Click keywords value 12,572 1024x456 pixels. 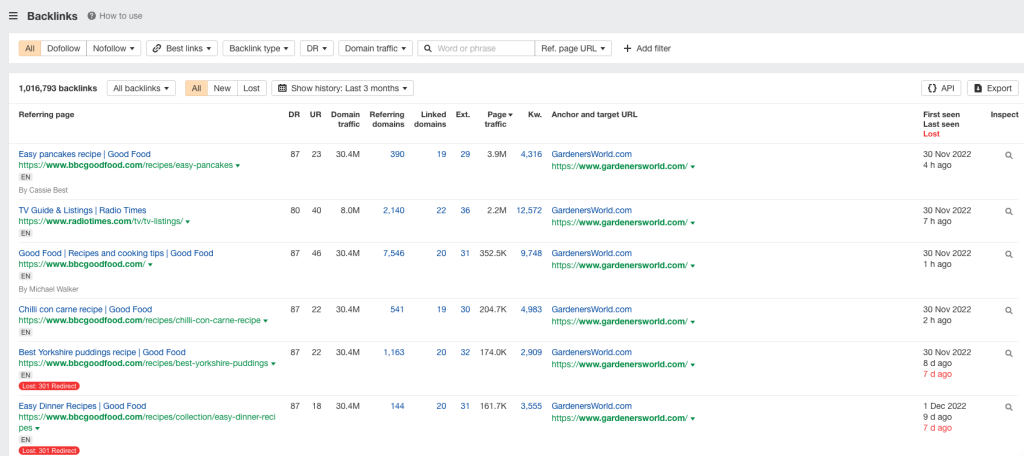(529, 210)
